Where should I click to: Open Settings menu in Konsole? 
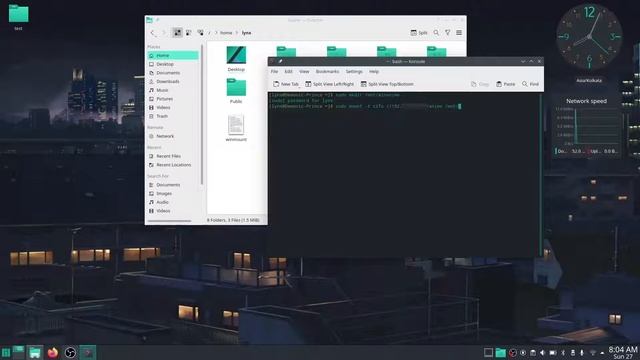(354, 71)
